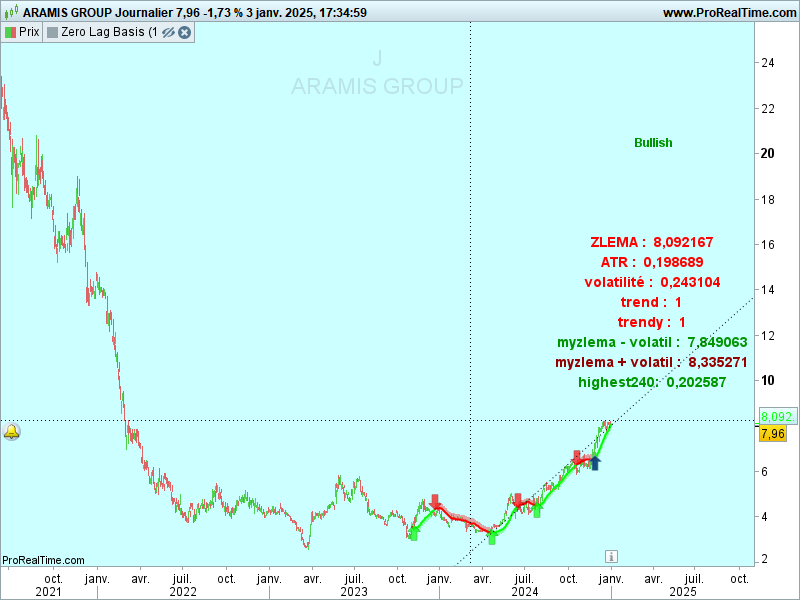Click the 2 level on price axis
The image size is (800, 600).
pos(764,559)
